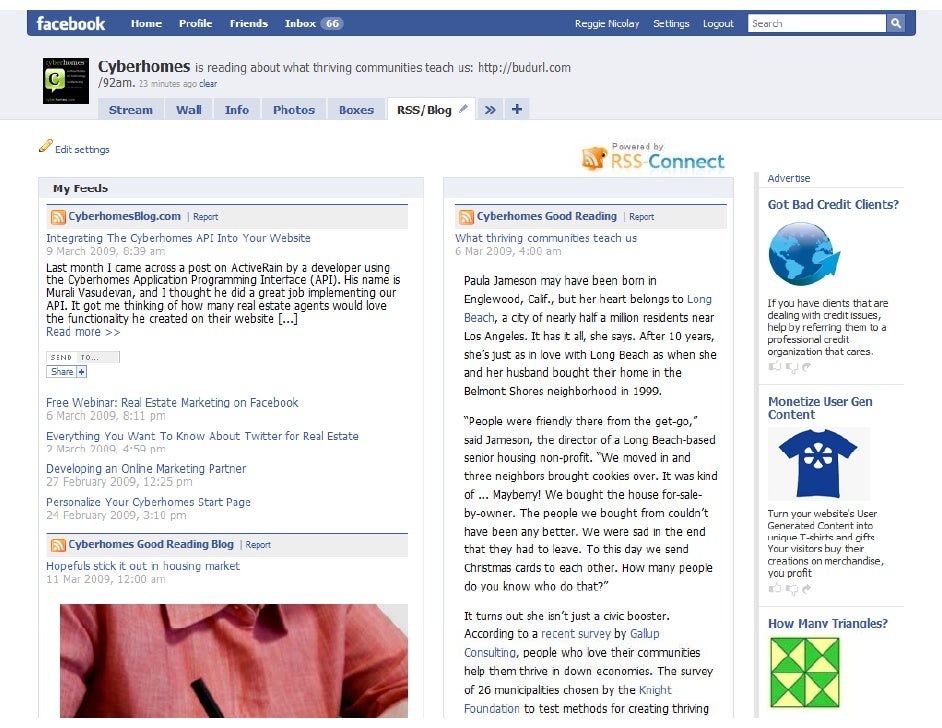This screenshot has height=728, width=942.
Task: Open the 'Got Bad Credit Clients?' ad title
Action: pyautogui.click(x=833, y=205)
